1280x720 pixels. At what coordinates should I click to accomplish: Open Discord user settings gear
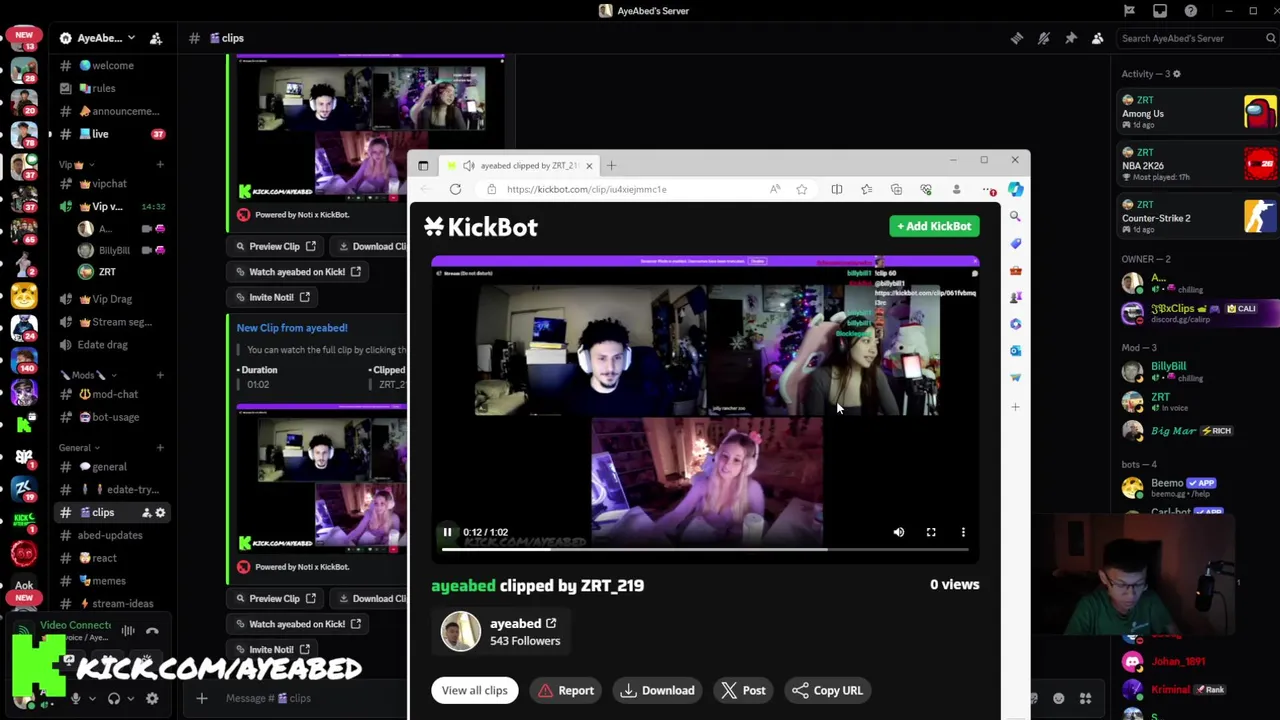click(152, 699)
